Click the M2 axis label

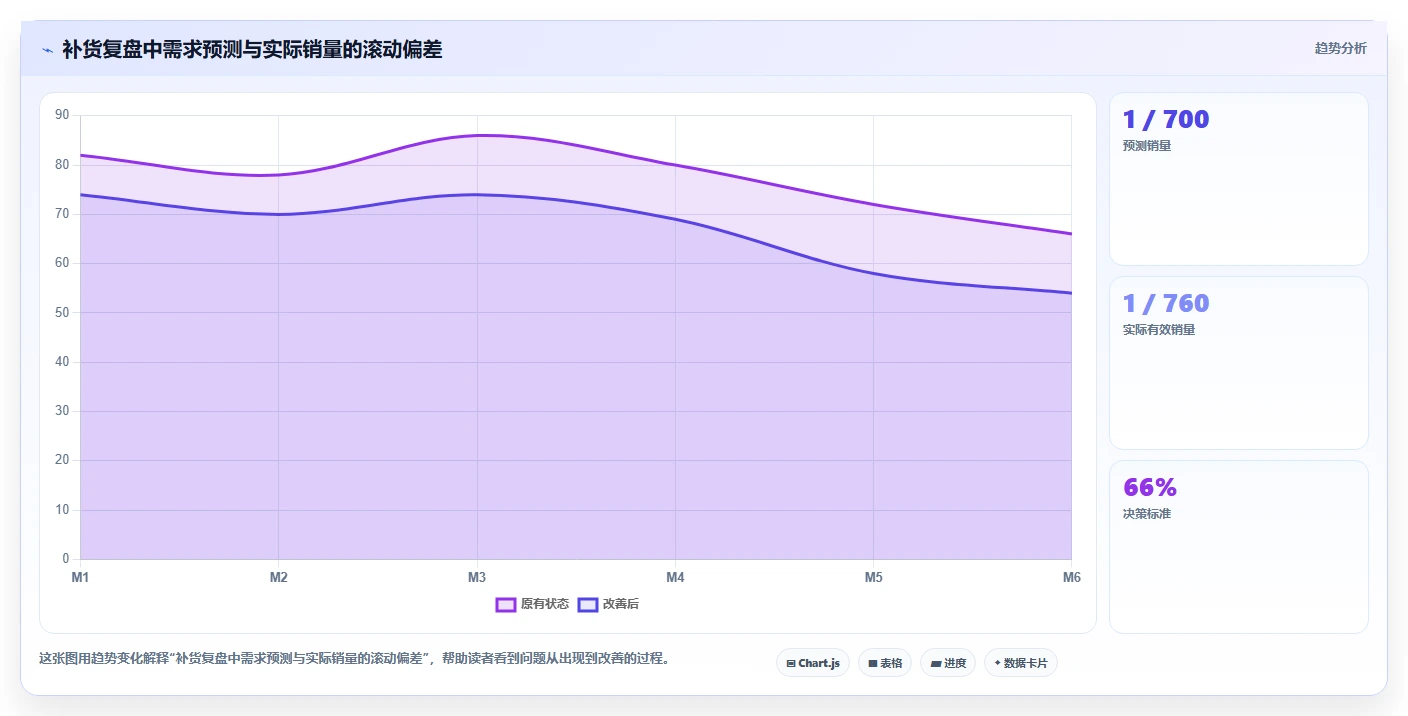[x=279, y=577]
